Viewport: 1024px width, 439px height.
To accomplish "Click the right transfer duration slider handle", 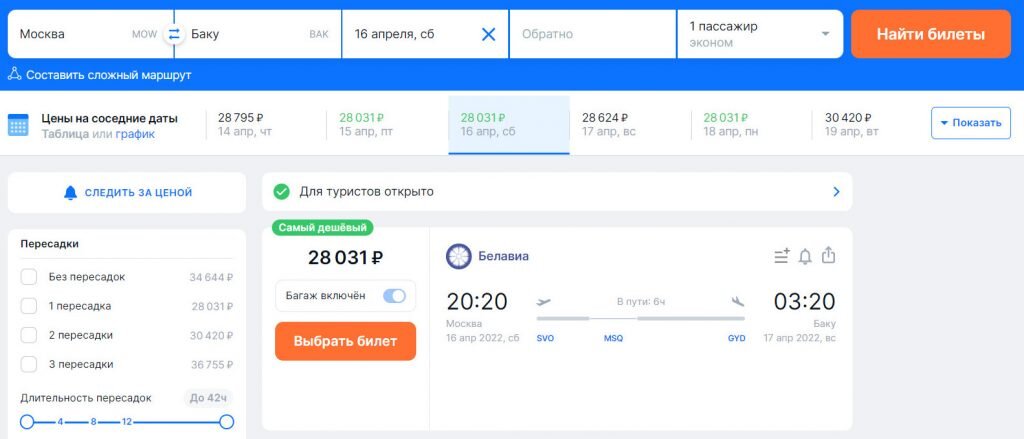I will pyautogui.click(x=227, y=421).
